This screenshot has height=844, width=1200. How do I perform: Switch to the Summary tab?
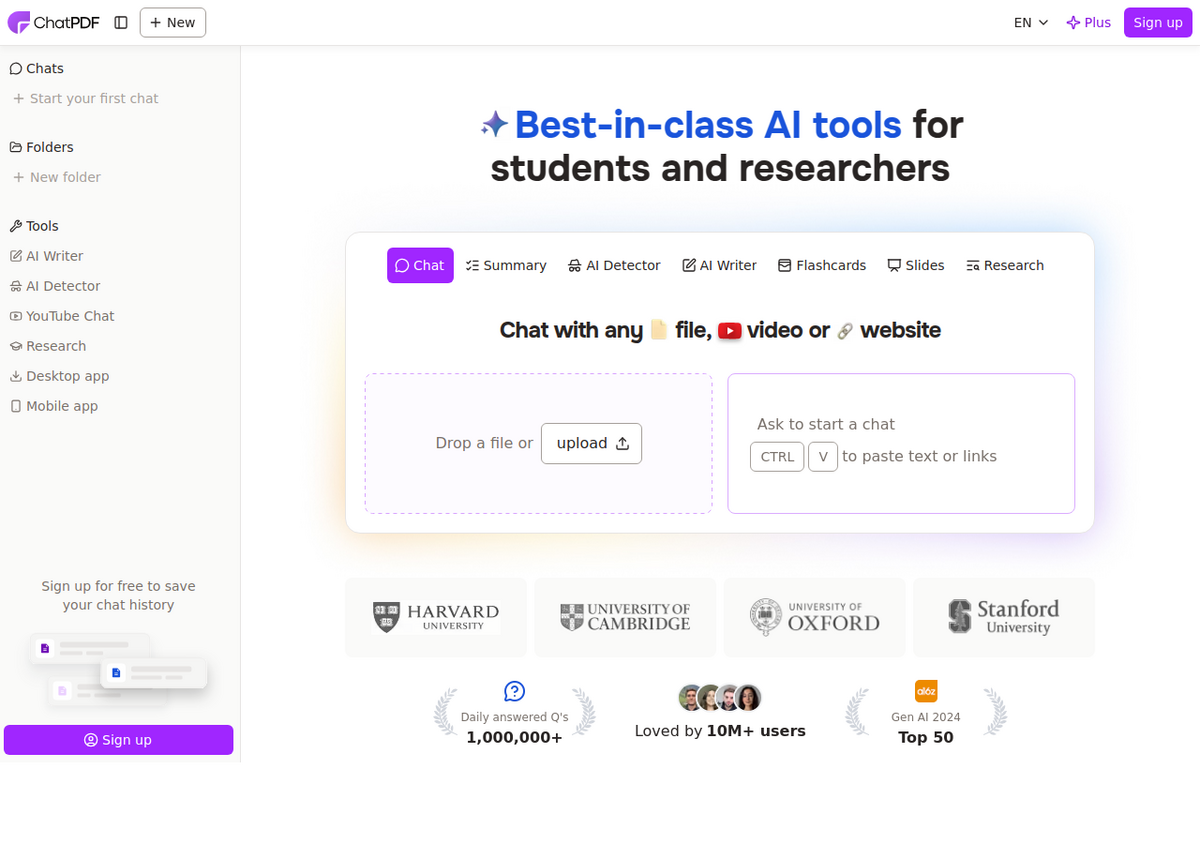[506, 265]
